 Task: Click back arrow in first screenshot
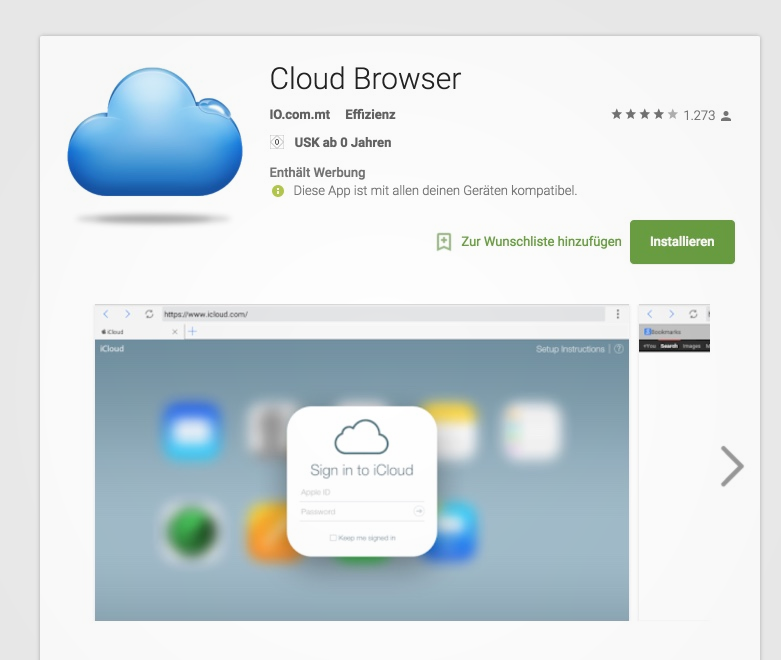106,314
